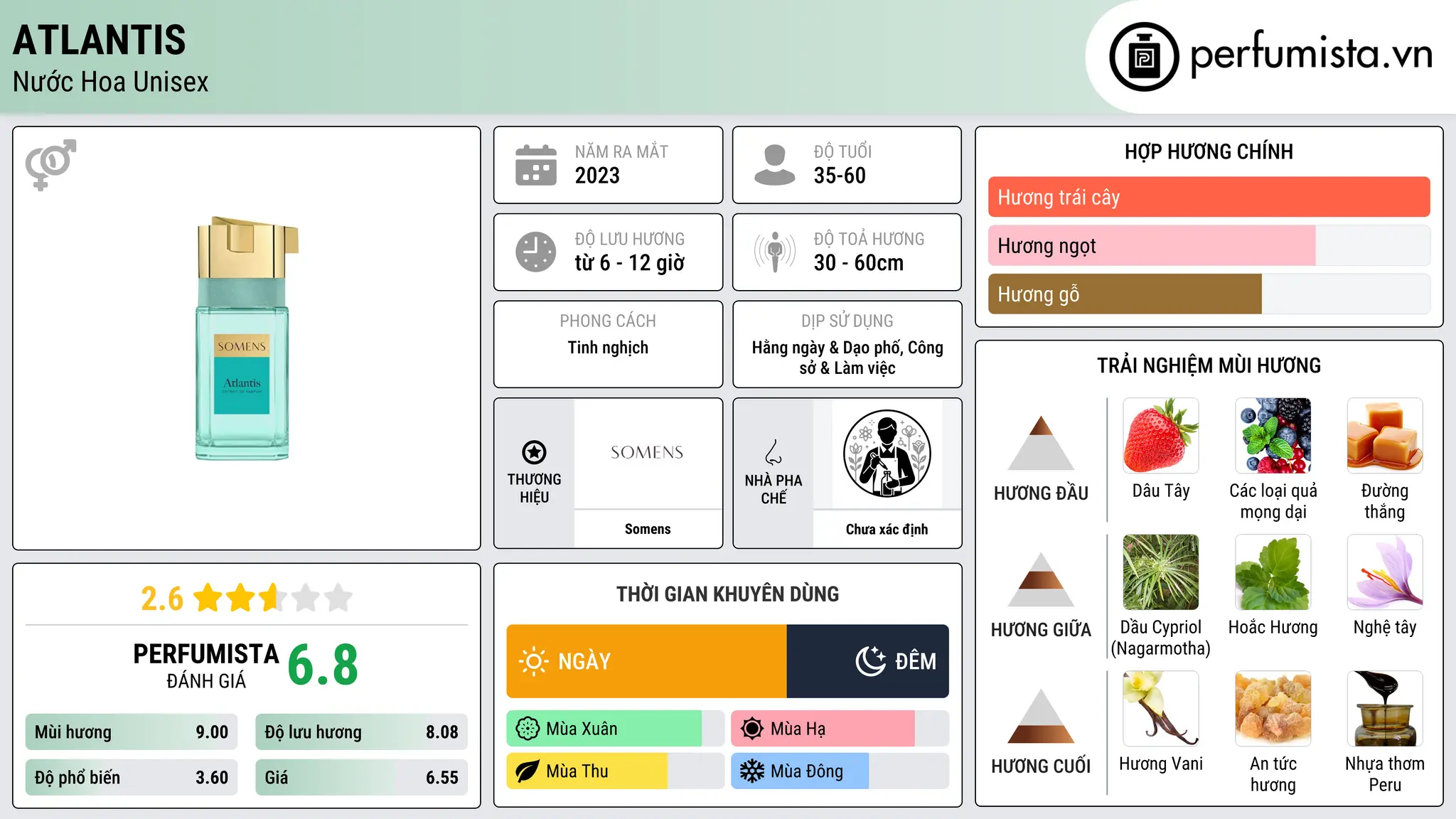Click the launch year value 2023
Screen dimensions: 1456x819
(x=597, y=176)
